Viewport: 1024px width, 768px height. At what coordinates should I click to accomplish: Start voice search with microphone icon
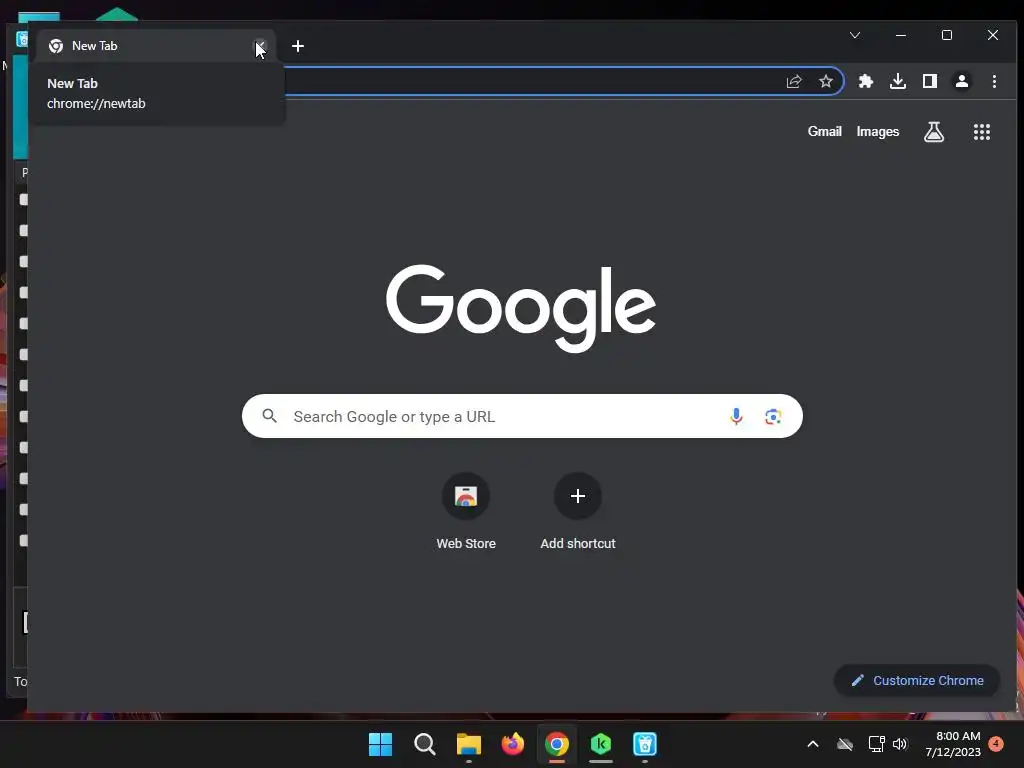pos(736,416)
